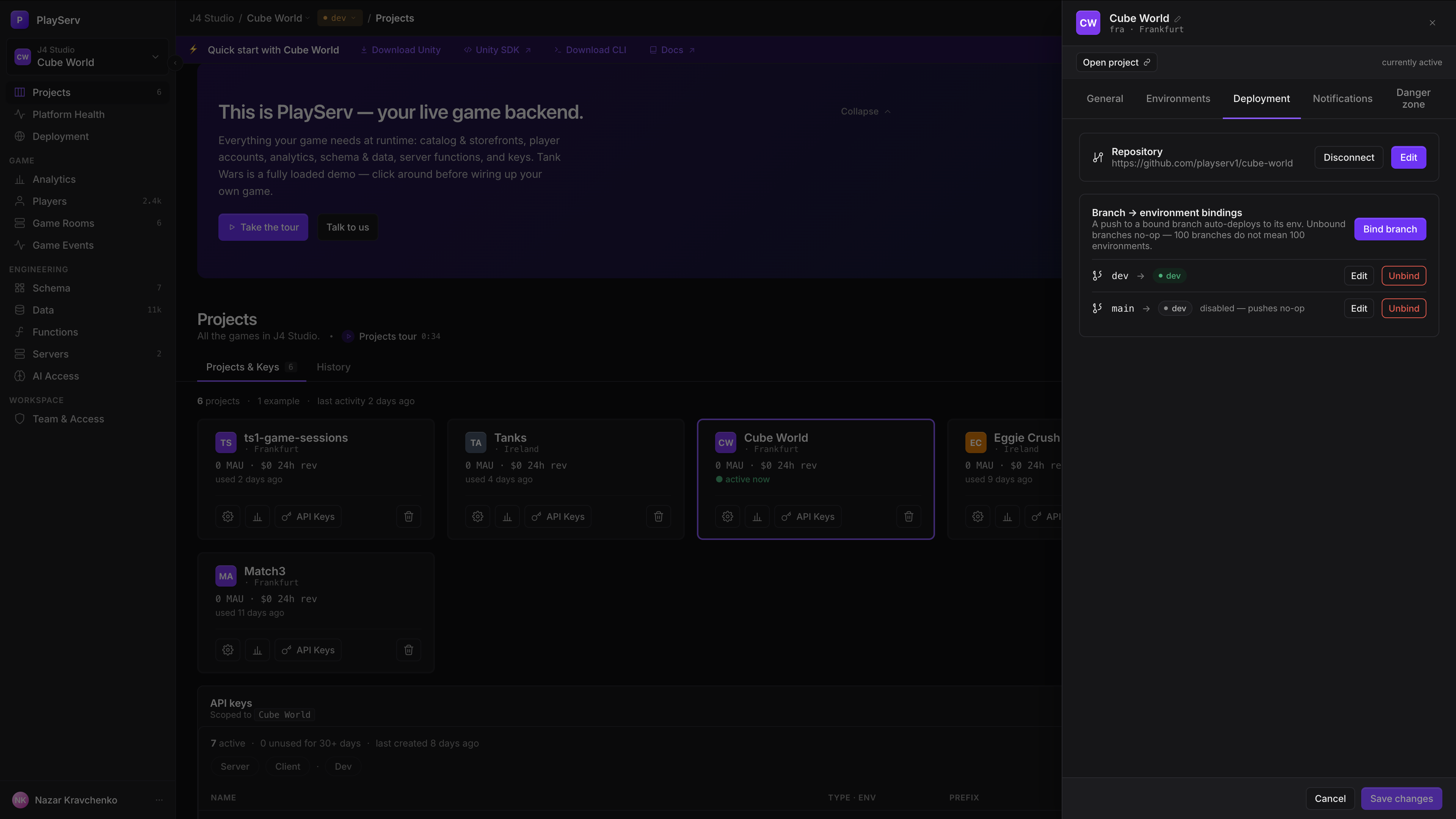Open the dev environment dropdown in breadcrumb
1456x819 pixels.
[x=340, y=18]
